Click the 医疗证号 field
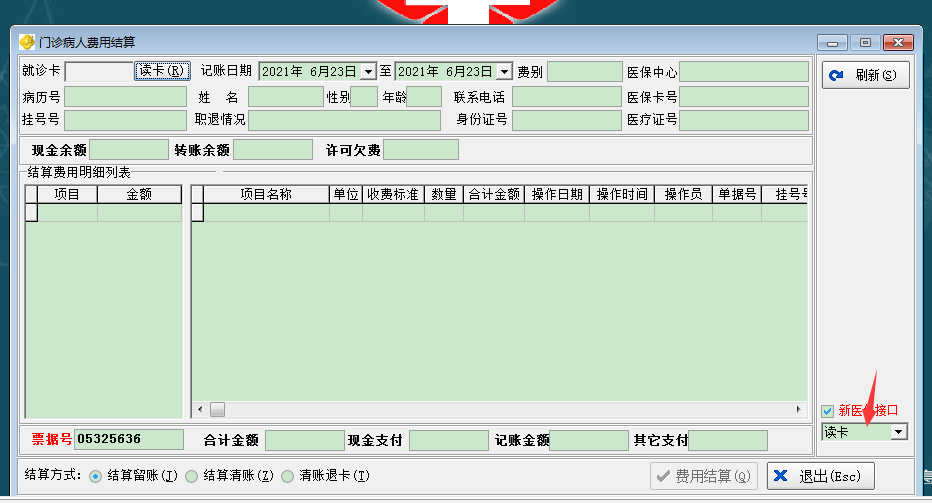 coord(744,120)
